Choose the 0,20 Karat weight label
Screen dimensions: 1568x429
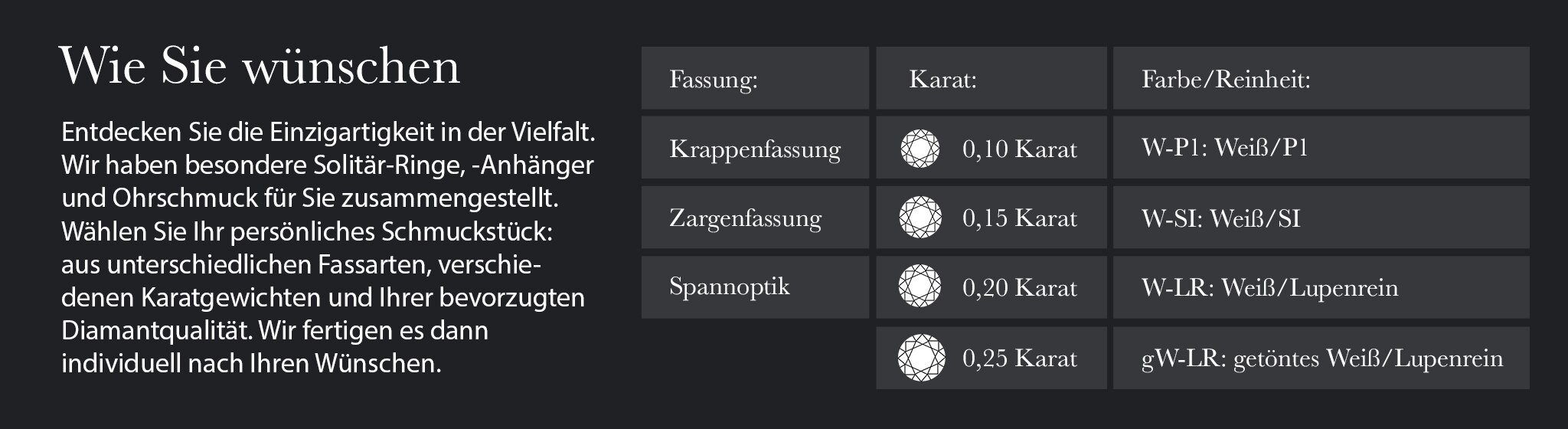click(1019, 288)
